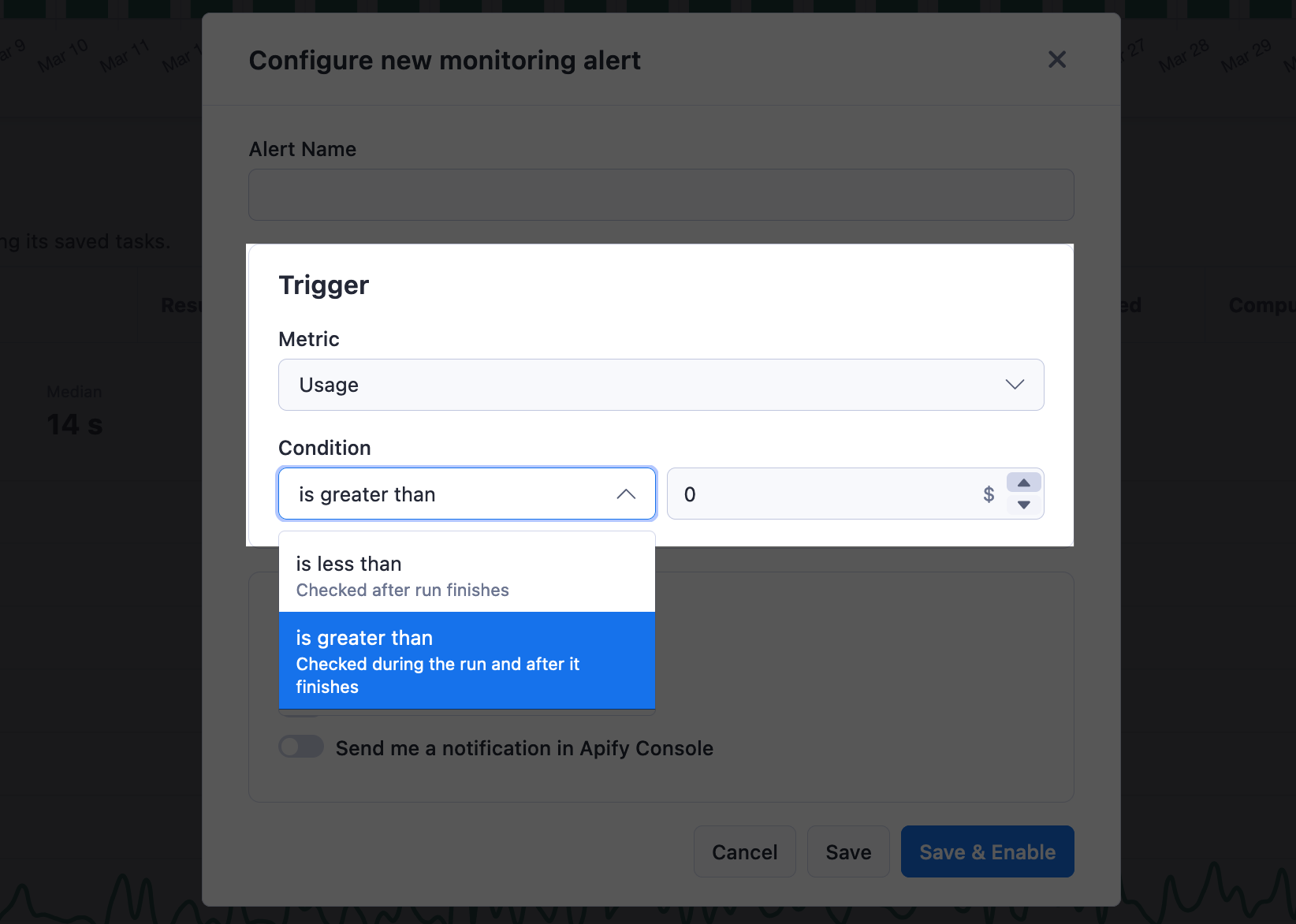The height and width of the screenshot is (924, 1296).
Task: Adjust the threshold value using the stepper control
Action: pyautogui.click(x=1023, y=494)
